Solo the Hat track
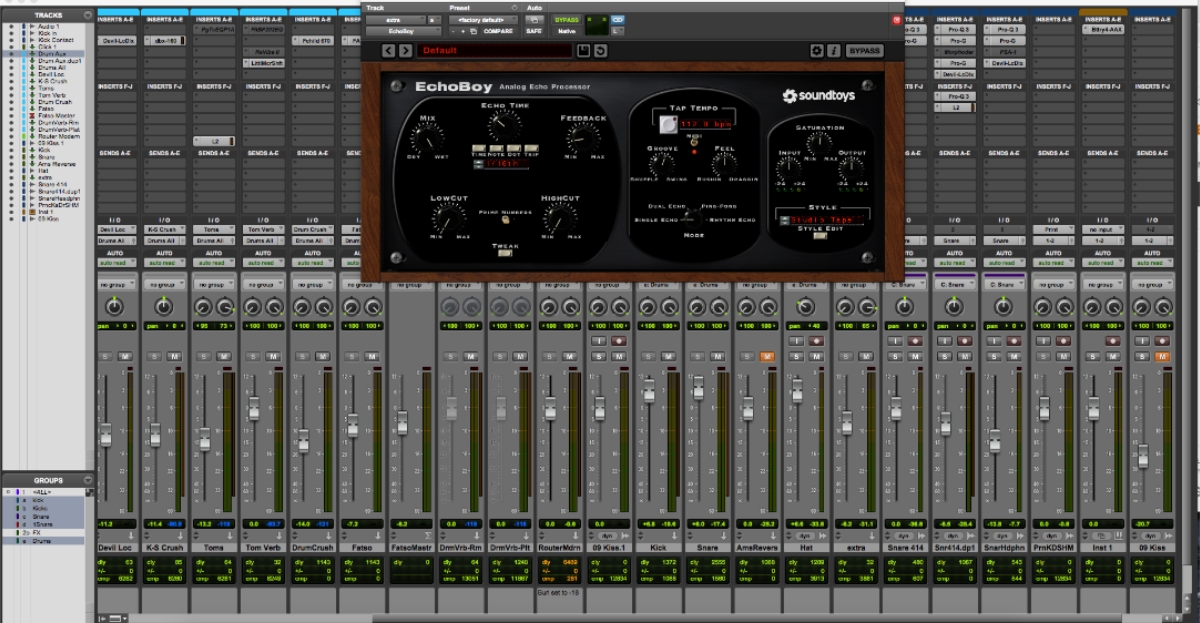1200x623 pixels. 798,357
